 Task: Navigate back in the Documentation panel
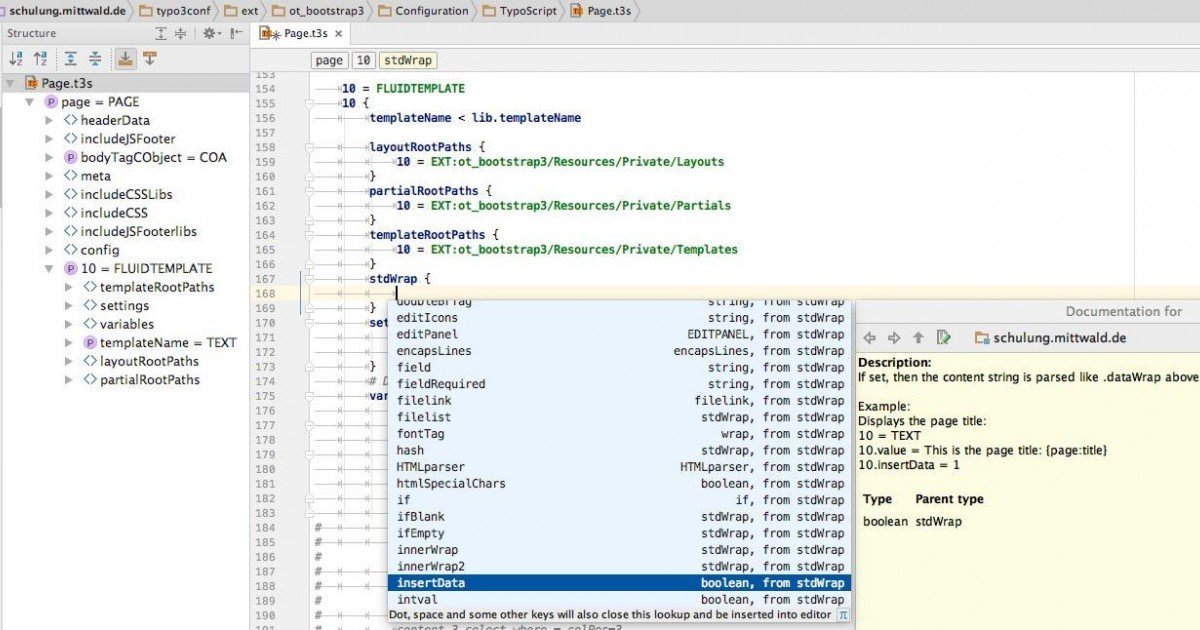point(869,337)
